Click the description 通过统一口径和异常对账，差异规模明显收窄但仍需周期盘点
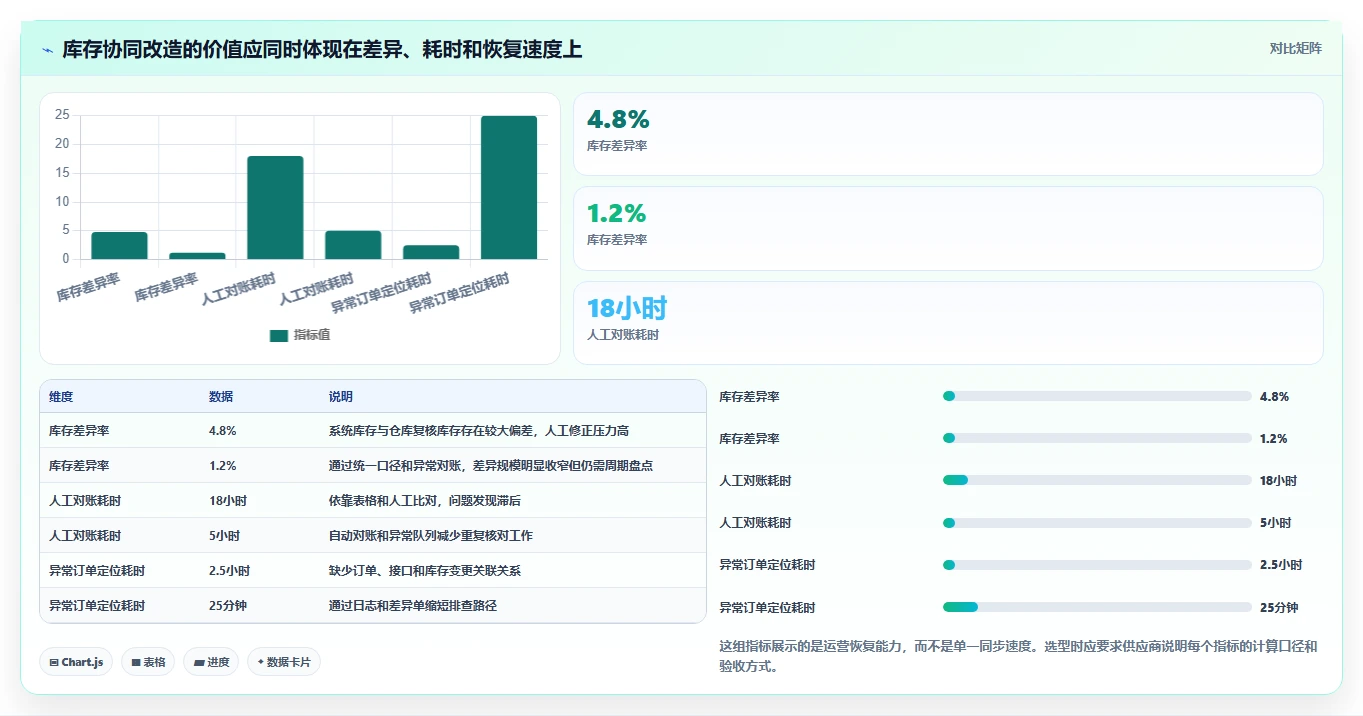 491,466
